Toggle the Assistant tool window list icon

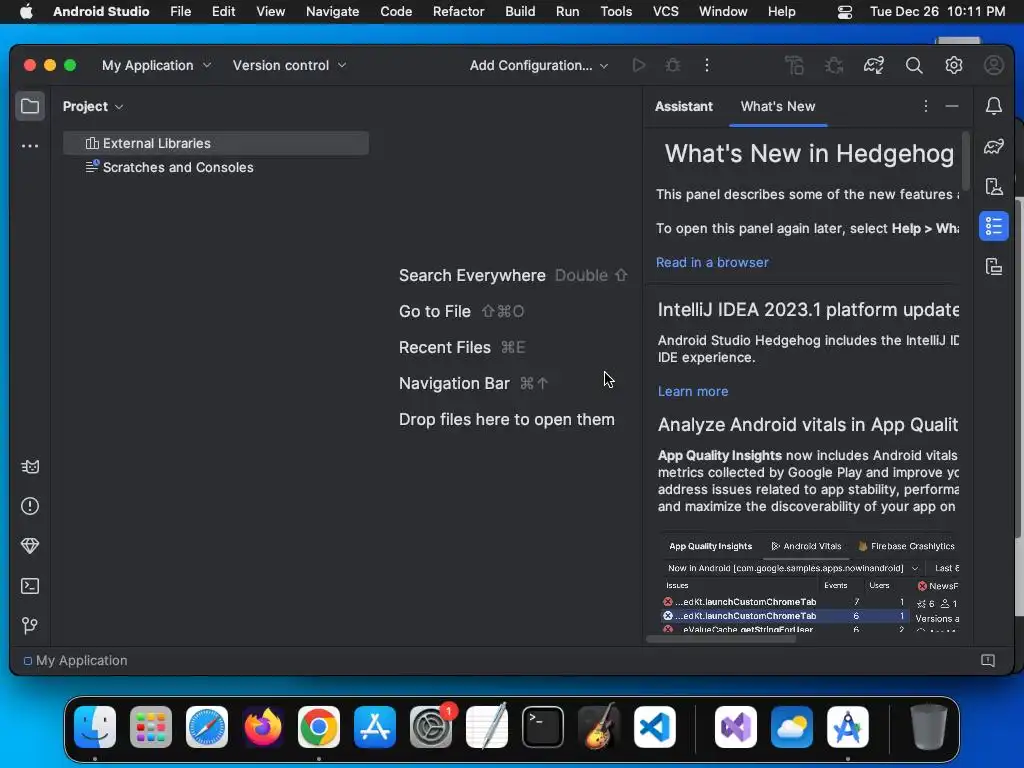pyautogui.click(x=994, y=227)
